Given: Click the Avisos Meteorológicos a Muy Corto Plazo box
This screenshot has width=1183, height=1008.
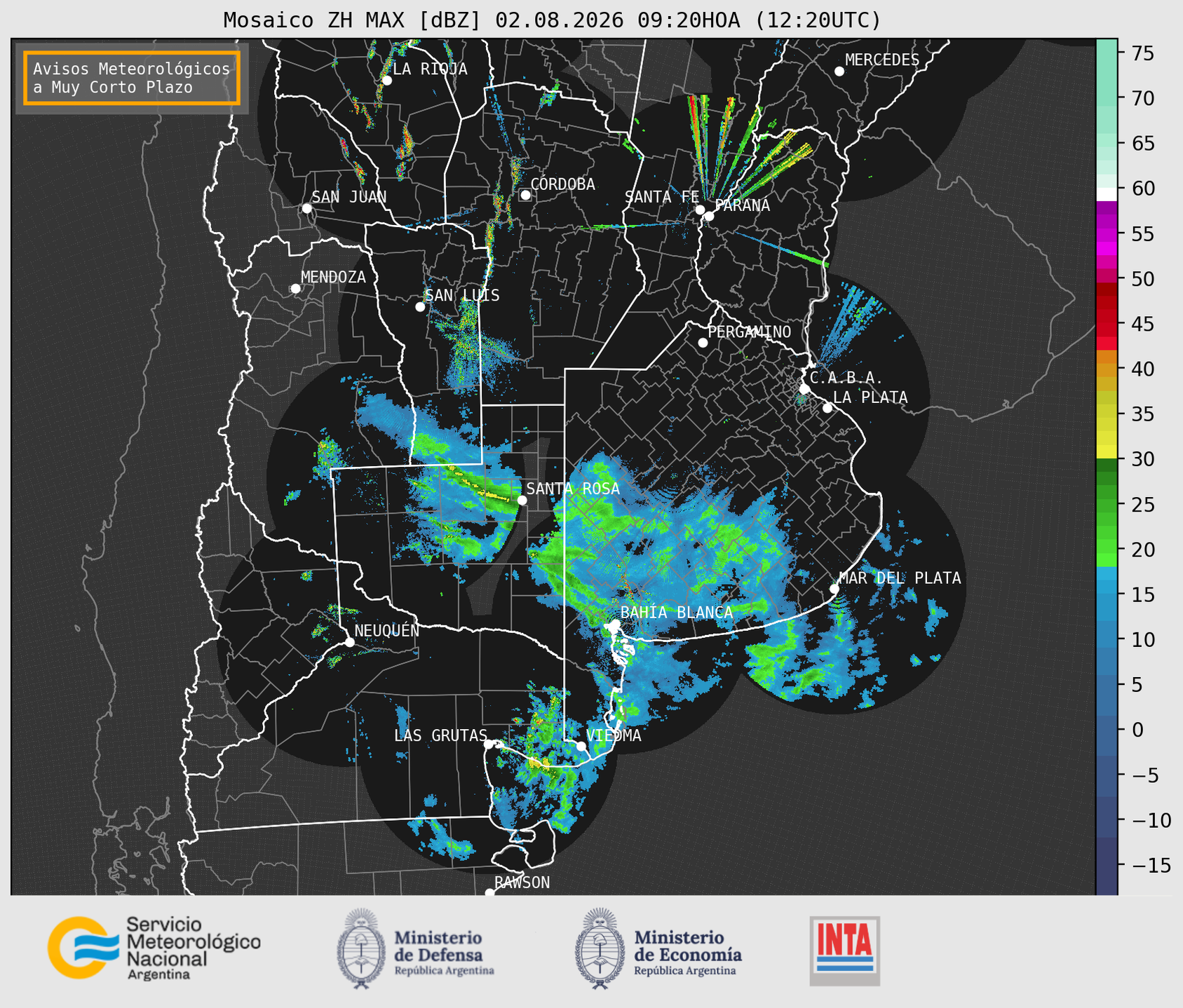Looking at the screenshot, I should pos(132,78).
